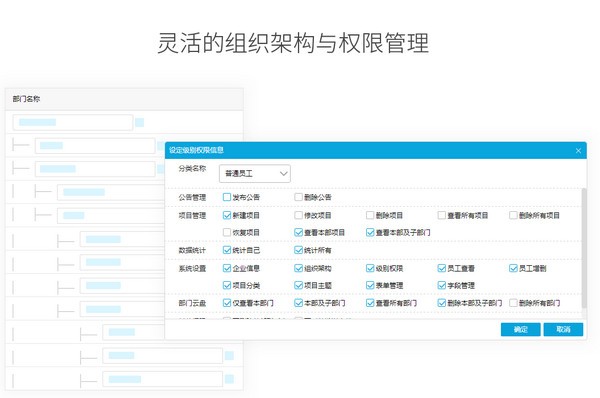Uncheck the 新建项目 checkbox
Image resolution: width=600 pixels, height=398 pixels.
227,215
